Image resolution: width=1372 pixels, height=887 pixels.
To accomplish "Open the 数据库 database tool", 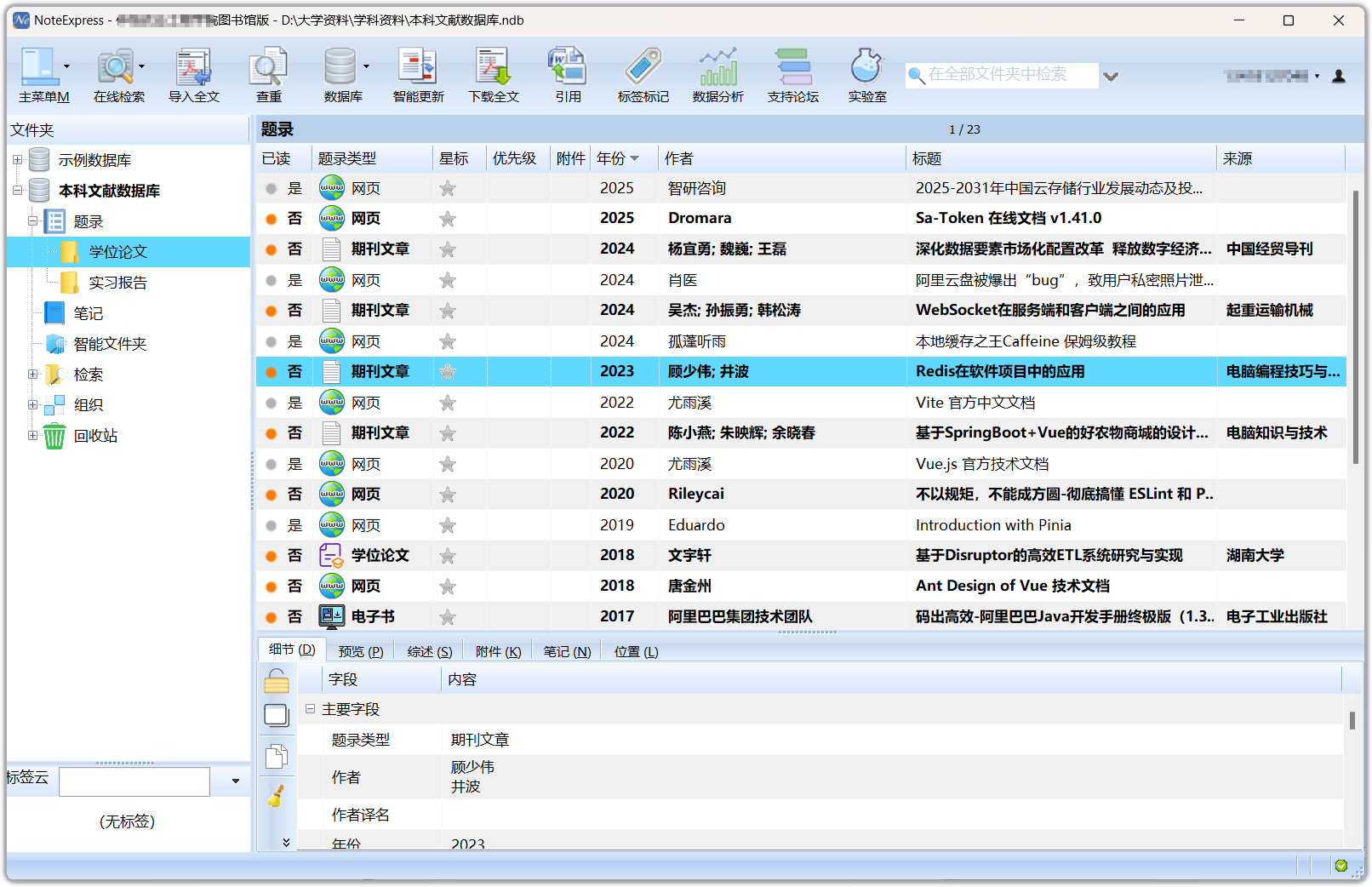I will coord(340,66).
